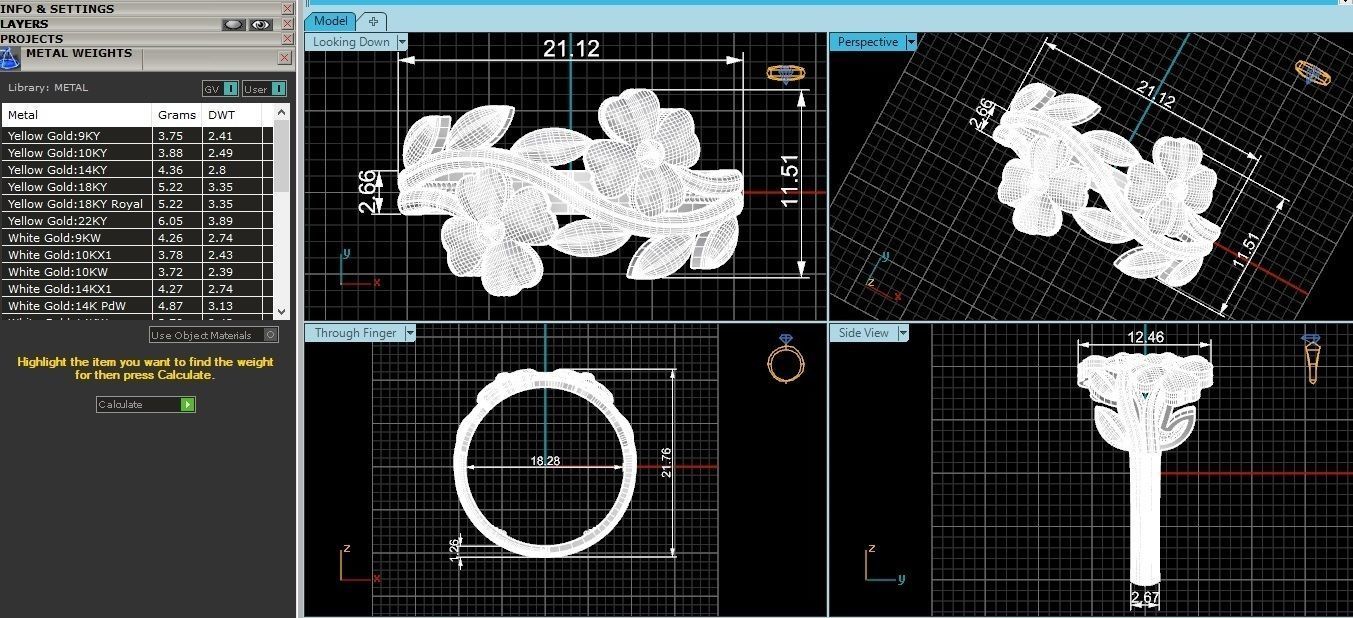
Task: Click the metal list scroll down arrow
Action: [x=281, y=312]
